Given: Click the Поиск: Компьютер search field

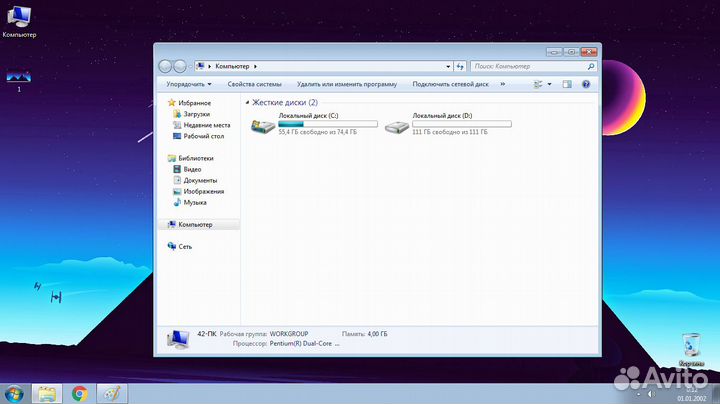Looking at the screenshot, I should (528, 66).
